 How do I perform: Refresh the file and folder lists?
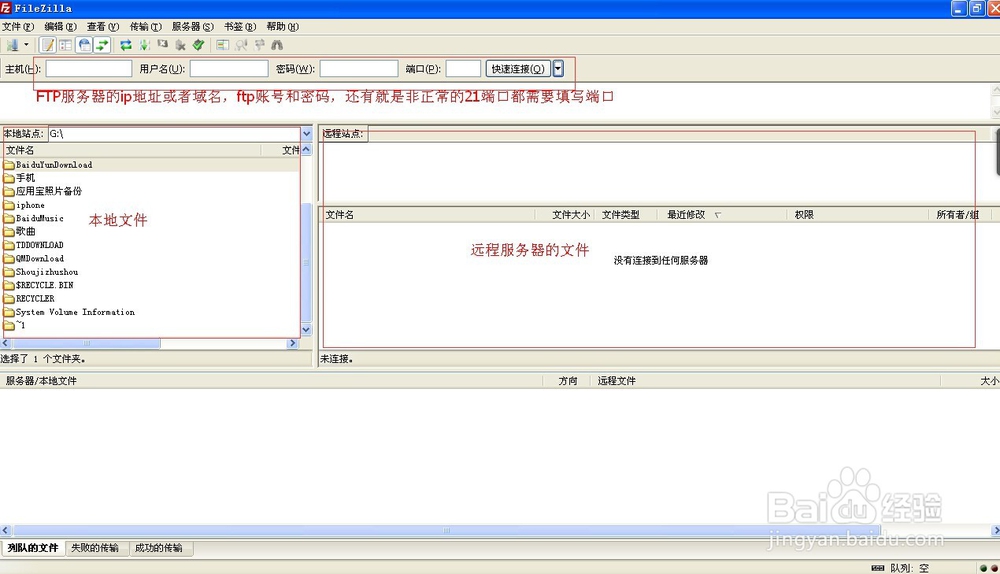pyautogui.click(x=126, y=45)
